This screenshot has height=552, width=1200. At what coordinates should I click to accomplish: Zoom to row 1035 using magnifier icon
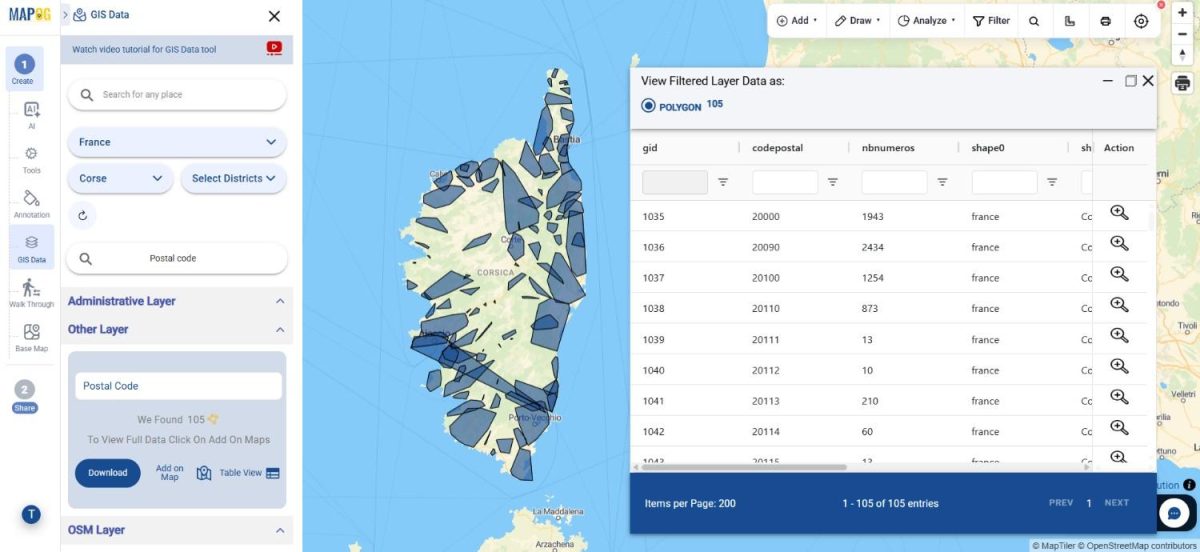[1119, 212]
